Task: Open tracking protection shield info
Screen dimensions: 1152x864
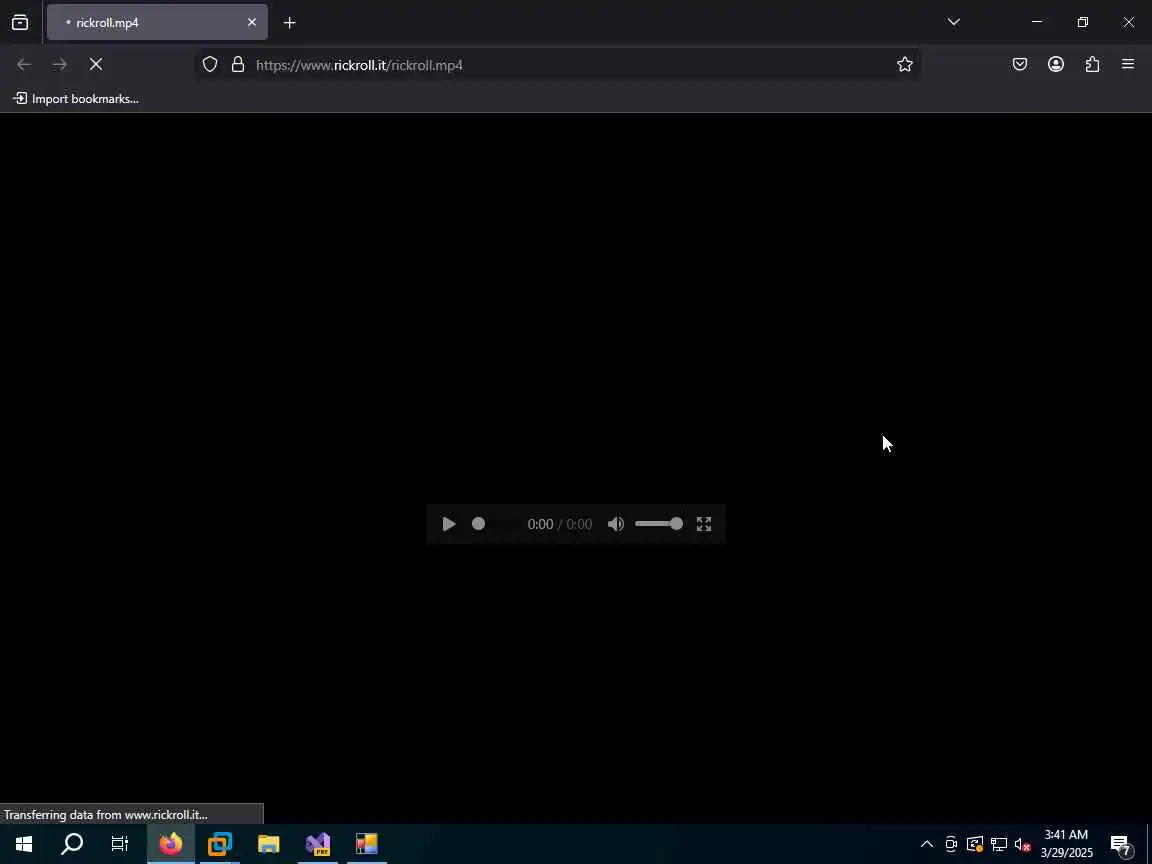Action: (210, 65)
